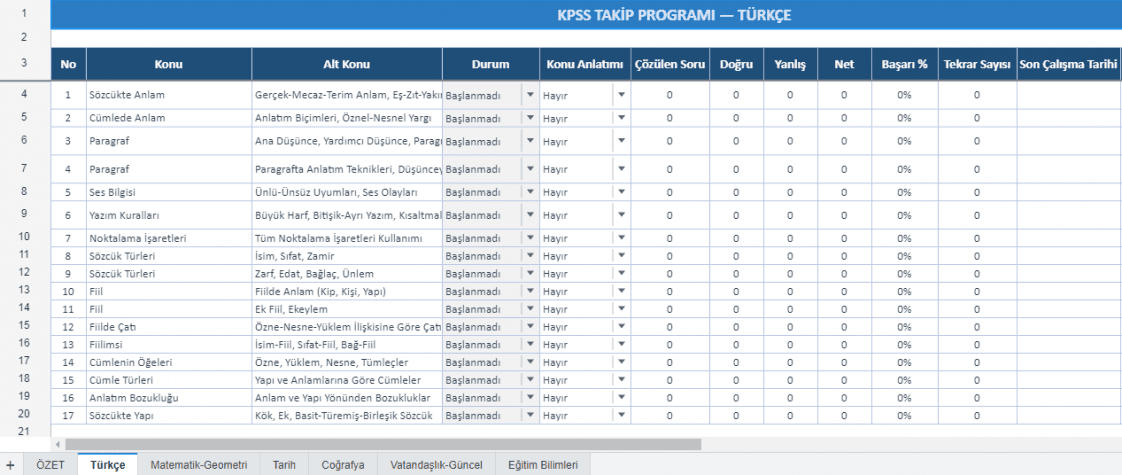Open Konu Anlatımı dropdown for Cümlede Anlam
Screen dimensions: 1122x475
[x=621, y=117]
